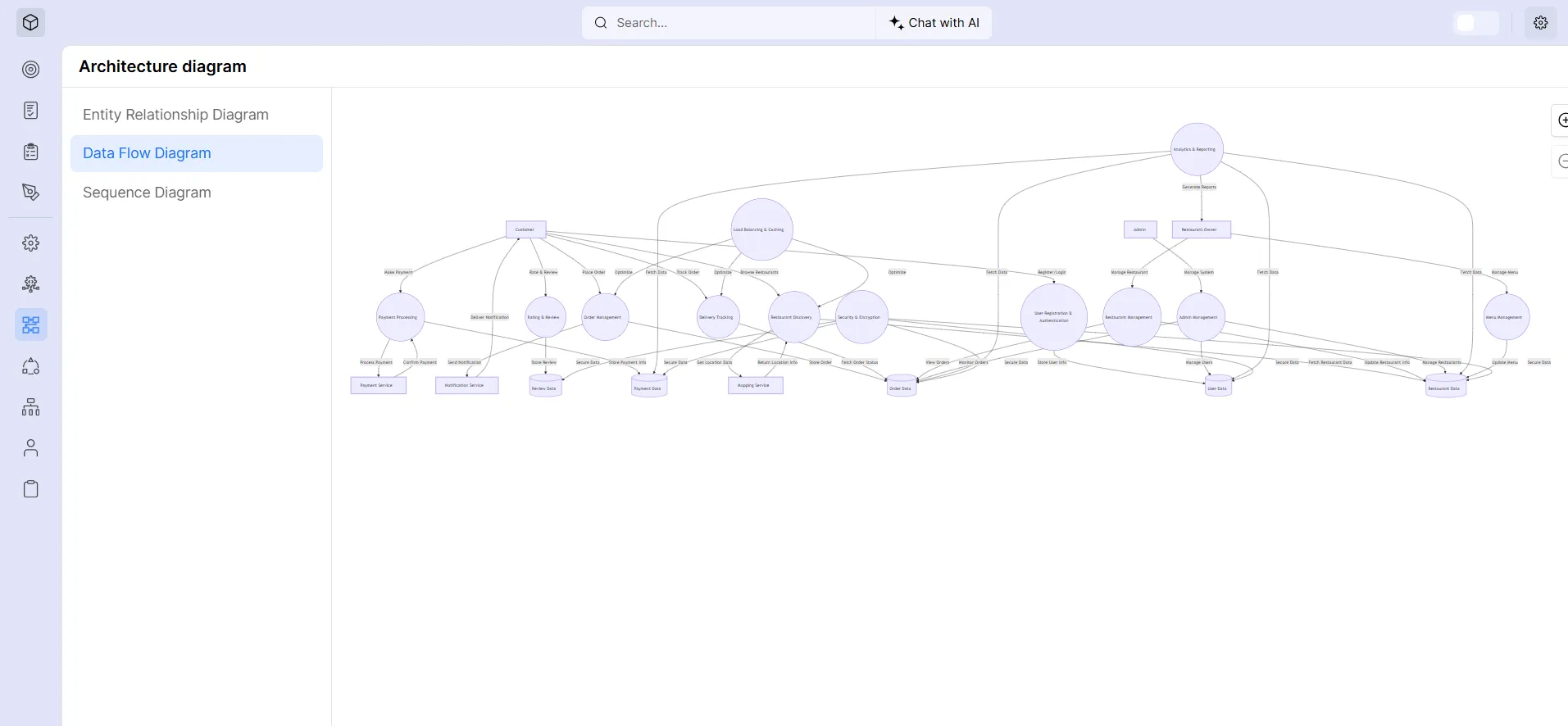The height and width of the screenshot is (726, 1568).
Task: Click the Deliver Notification edge label
Action: pos(489,317)
